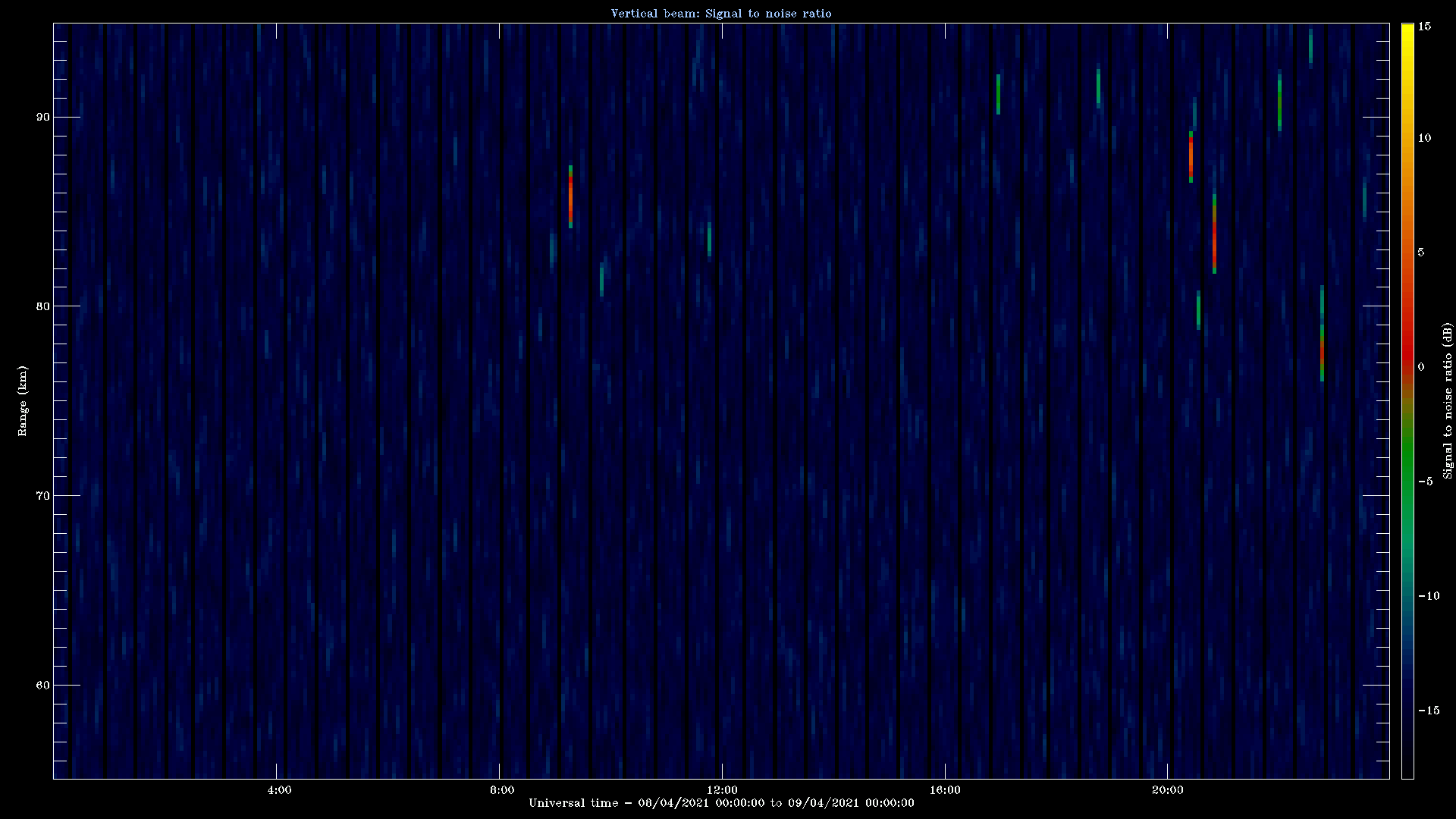Click the long red echo streak near 84 km before 21:00
The image size is (1456, 819).
point(1214,234)
